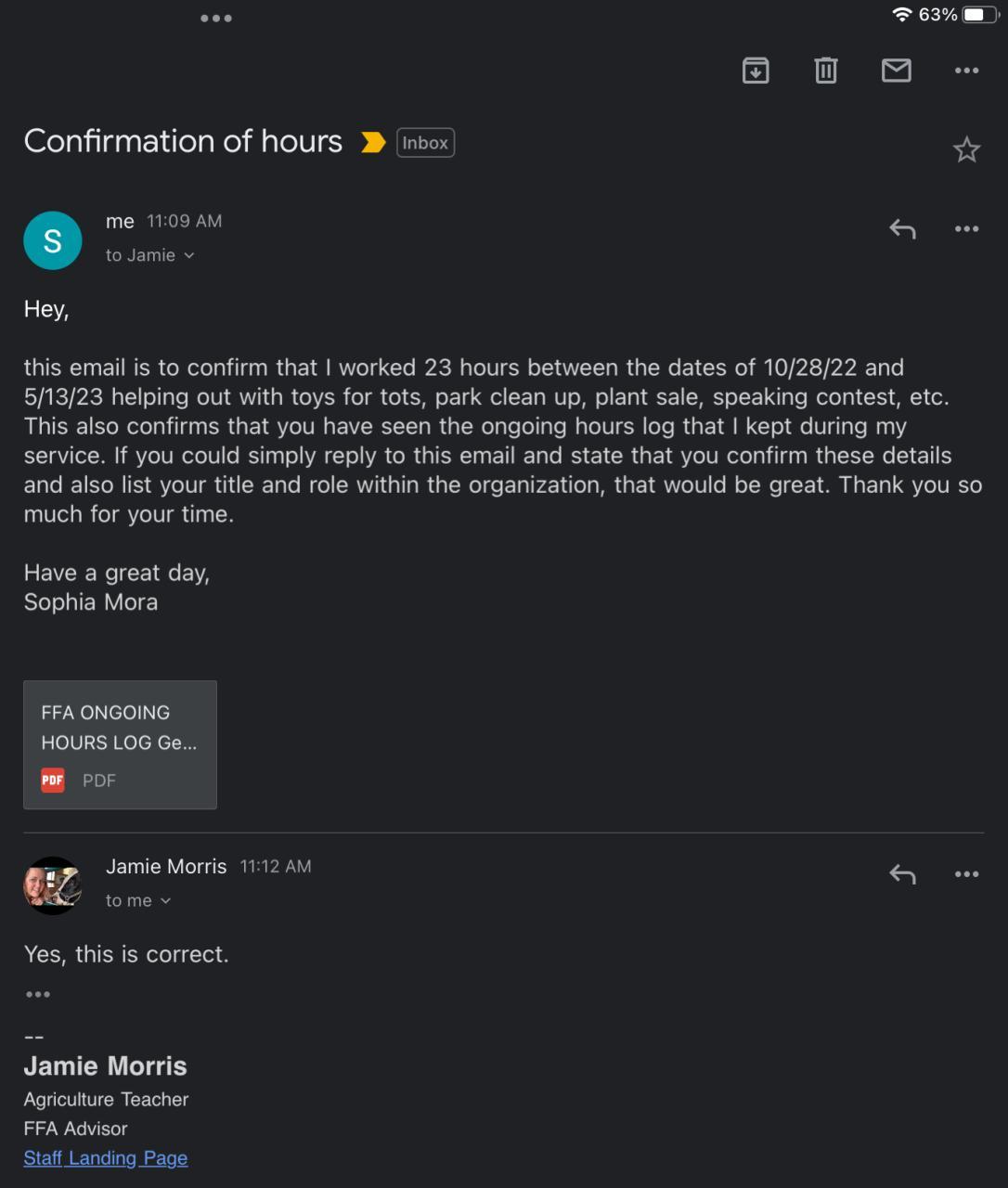Viewport: 1008px width, 1188px height.
Task: Delete the email with trash icon
Action: tap(825, 71)
